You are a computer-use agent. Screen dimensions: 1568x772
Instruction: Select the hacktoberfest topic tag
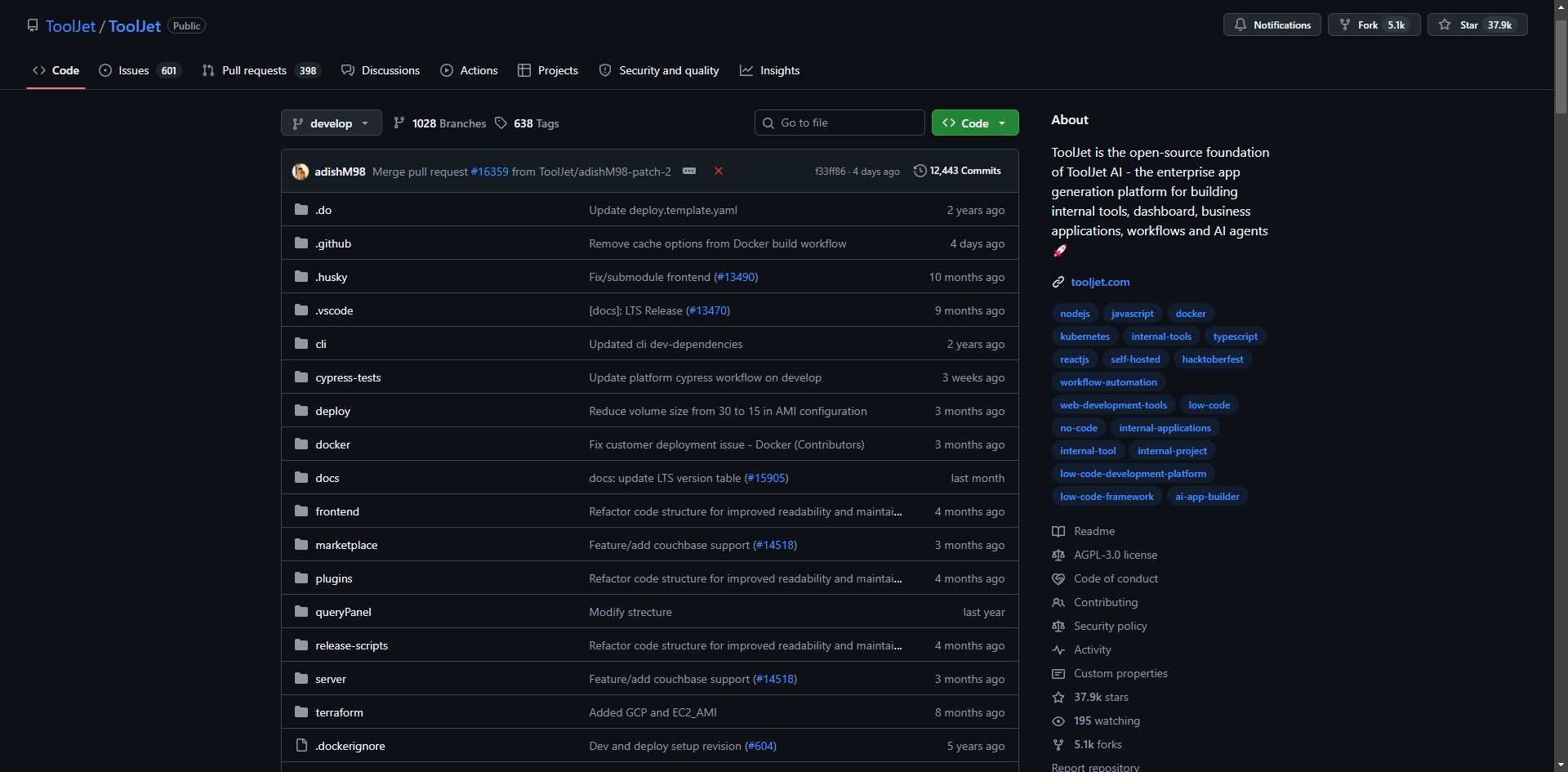(x=1213, y=359)
